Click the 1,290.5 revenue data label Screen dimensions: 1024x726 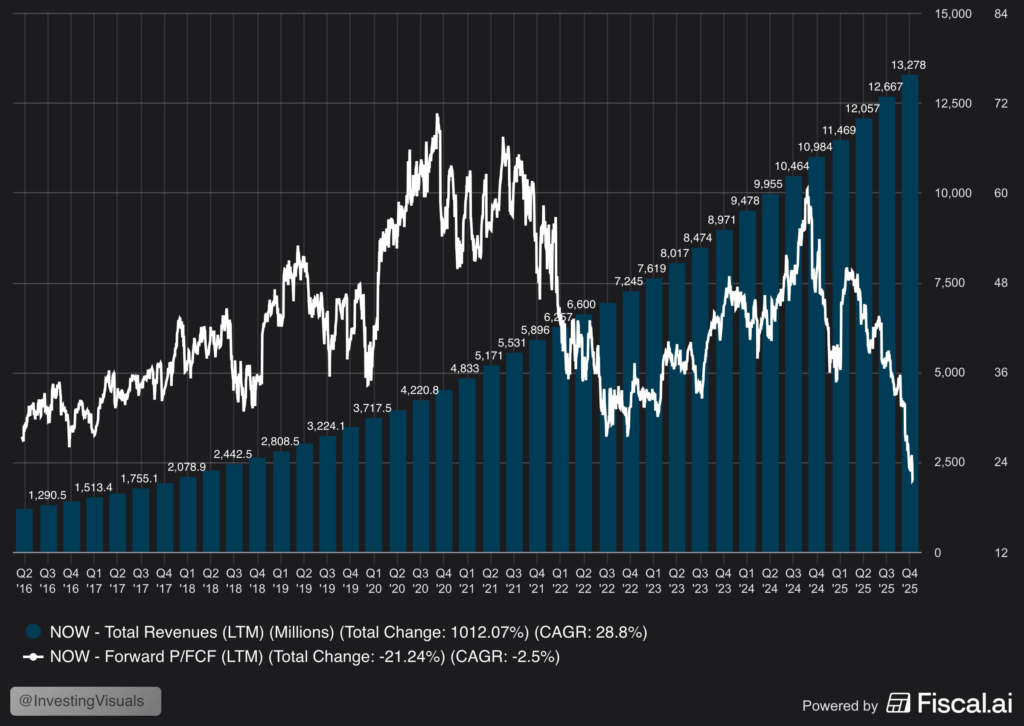47,495
